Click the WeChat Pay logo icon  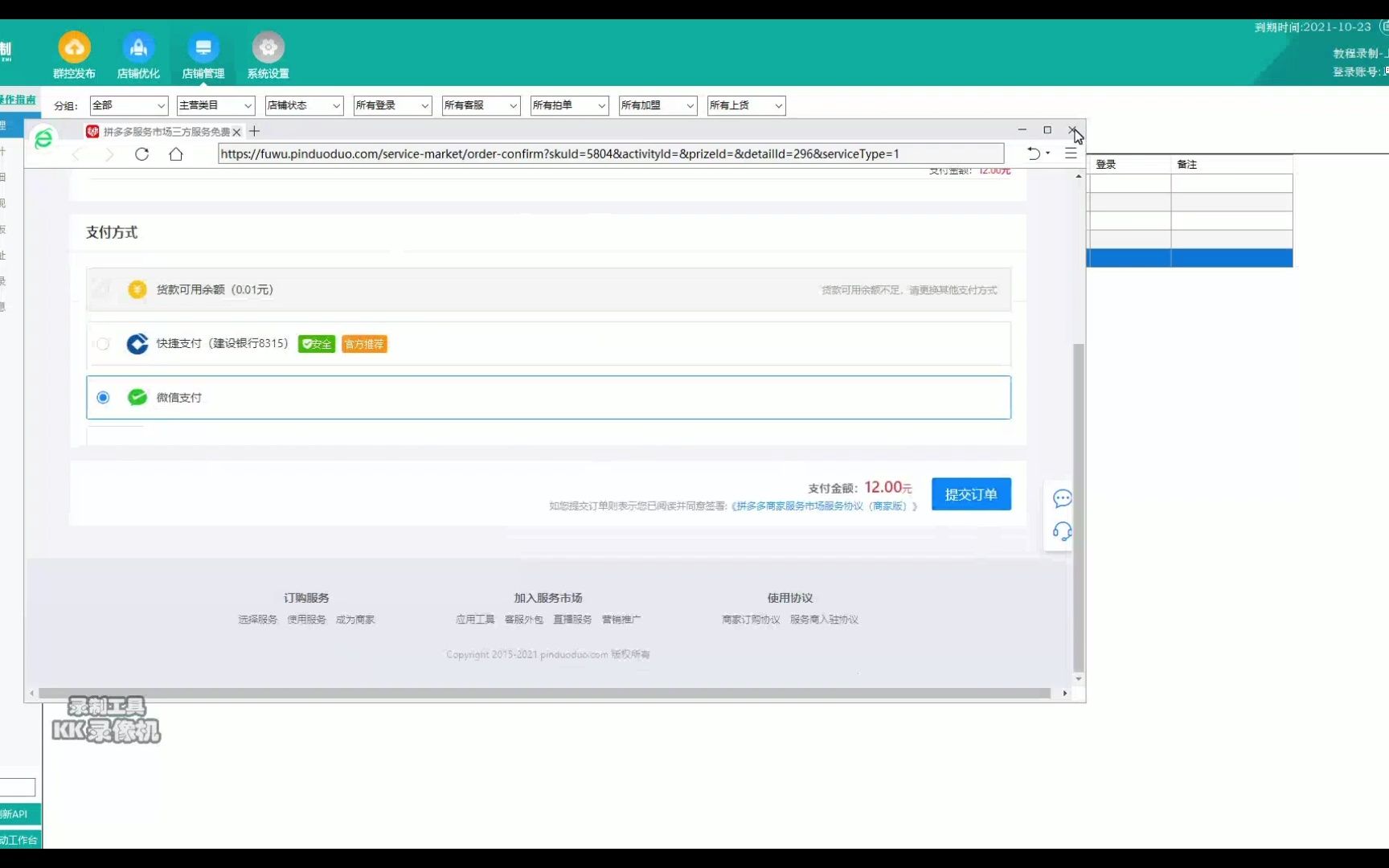pyautogui.click(x=137, y=397)
